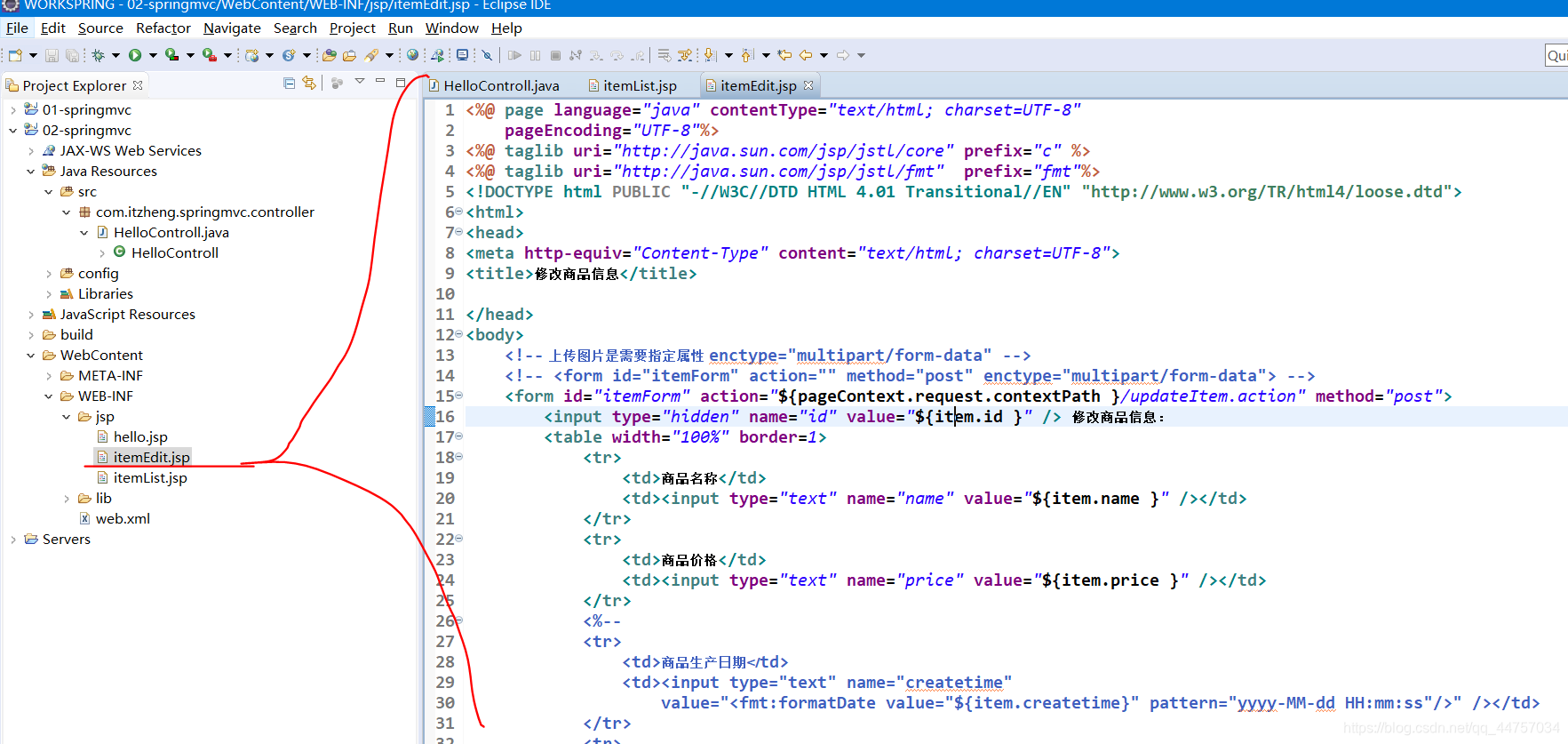Toggle code folding at line 17 table
The height and width of the screenshot is (744, 1568).
(x=459, y=436)
